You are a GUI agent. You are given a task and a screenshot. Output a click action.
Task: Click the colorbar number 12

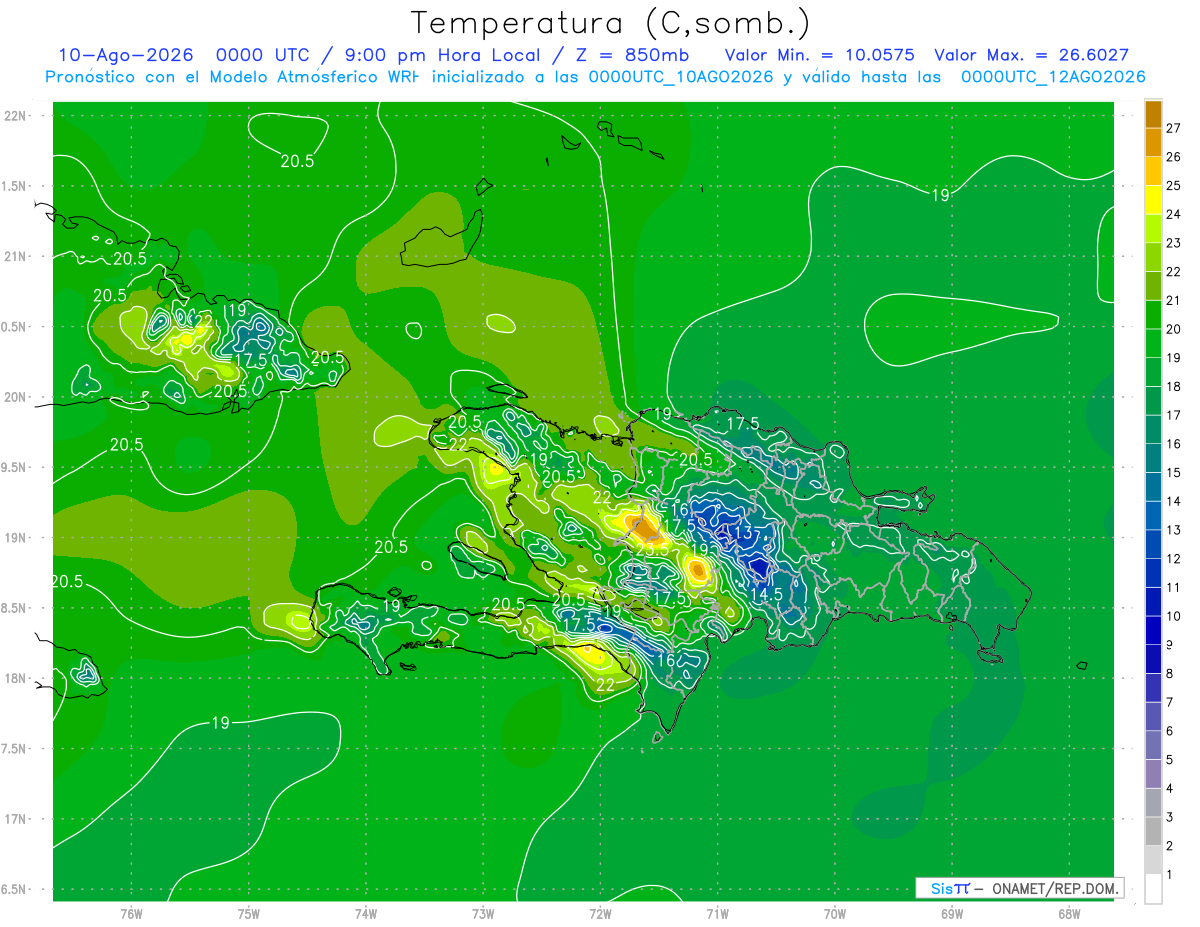pyautogui.click(x=1173, y=559)
